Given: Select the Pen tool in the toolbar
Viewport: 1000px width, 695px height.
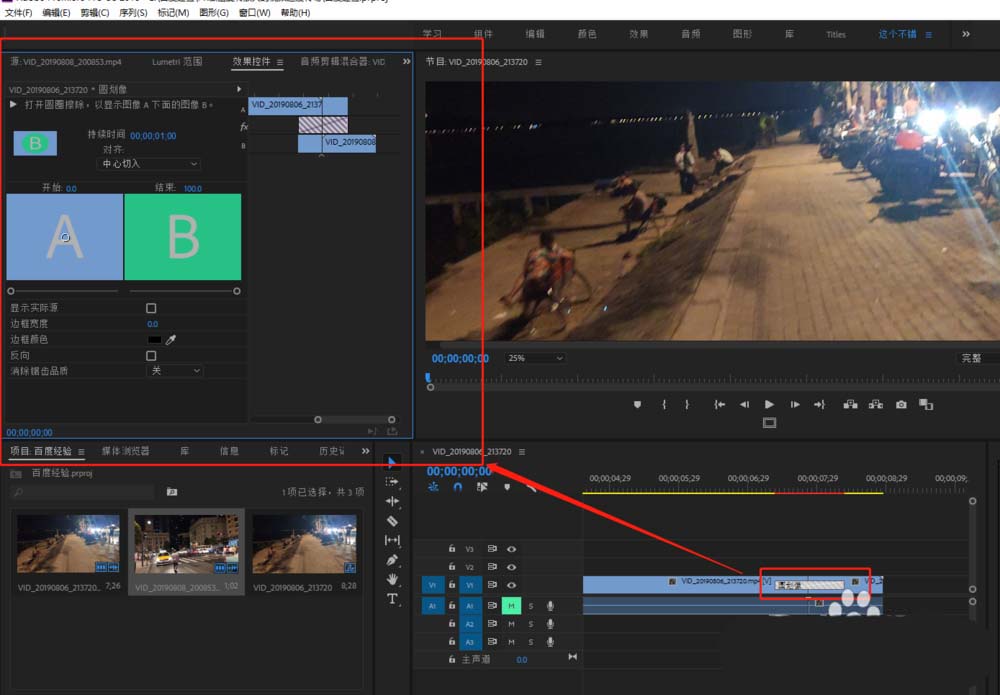Looking at the screenshot, I should [x=392, y=560].
